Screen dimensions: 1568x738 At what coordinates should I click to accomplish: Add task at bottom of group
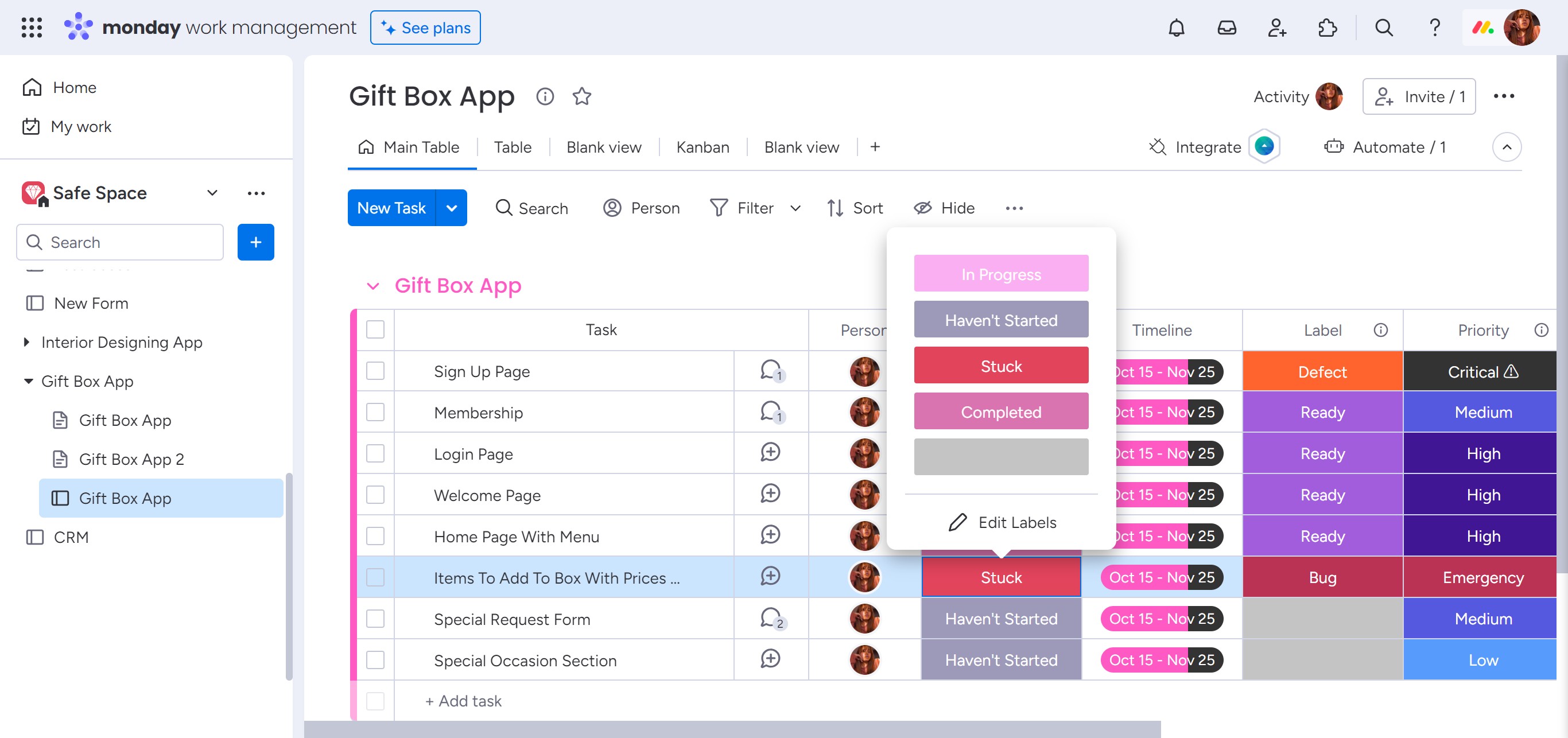click(x=463, y=701)
